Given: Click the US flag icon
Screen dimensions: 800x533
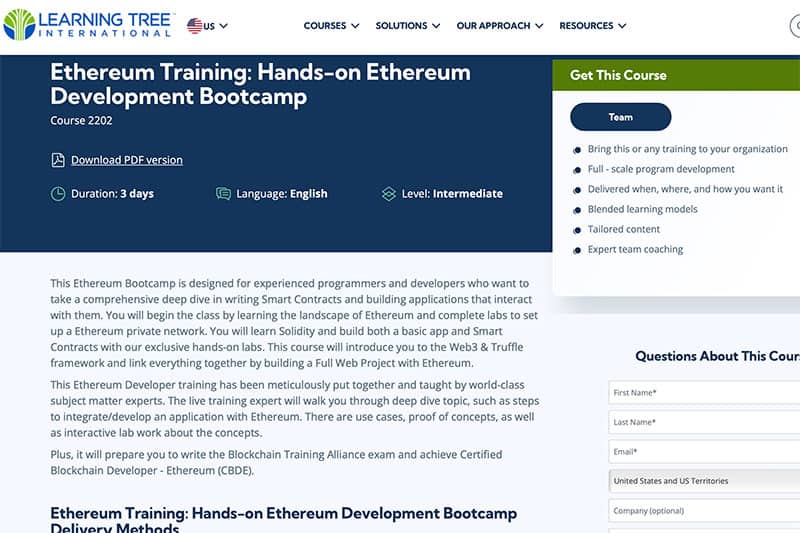Looking at the screenshot, I should coord(194,26).
